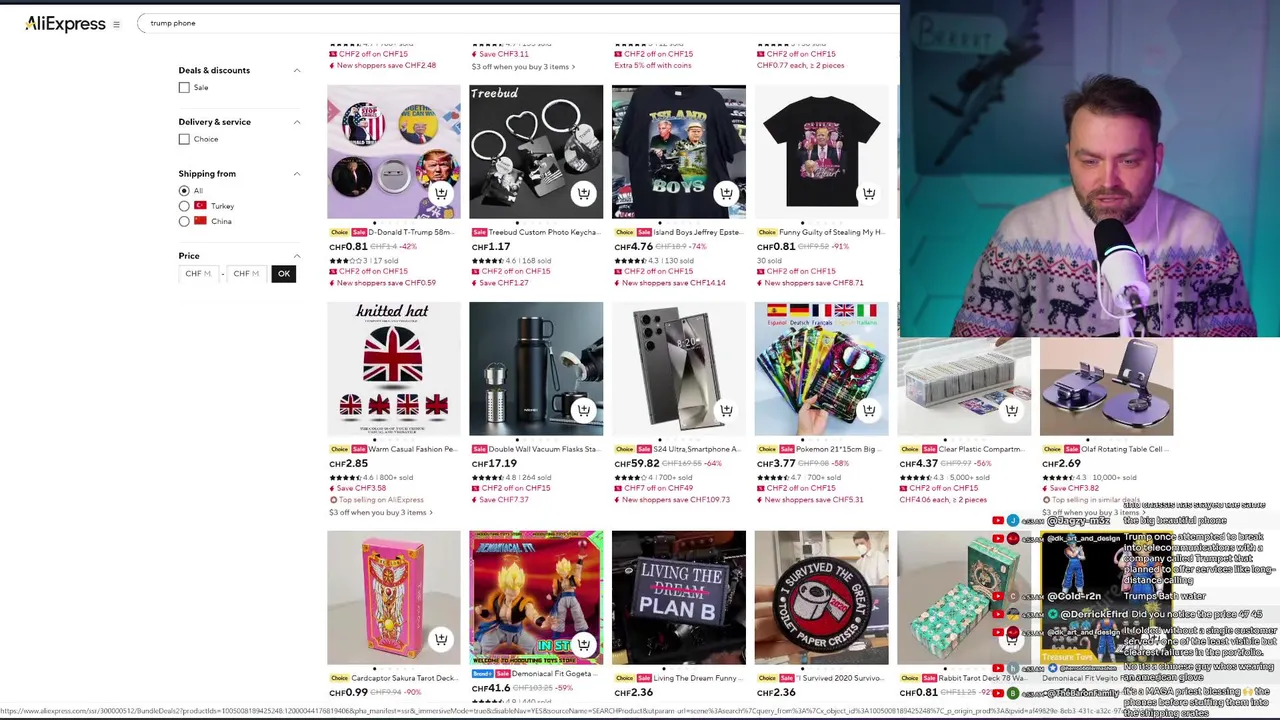Enable the Sale discount checkbox
The width and height of the screenshot is (1280, 720).
pyautogui.click(x=184, y=88)
